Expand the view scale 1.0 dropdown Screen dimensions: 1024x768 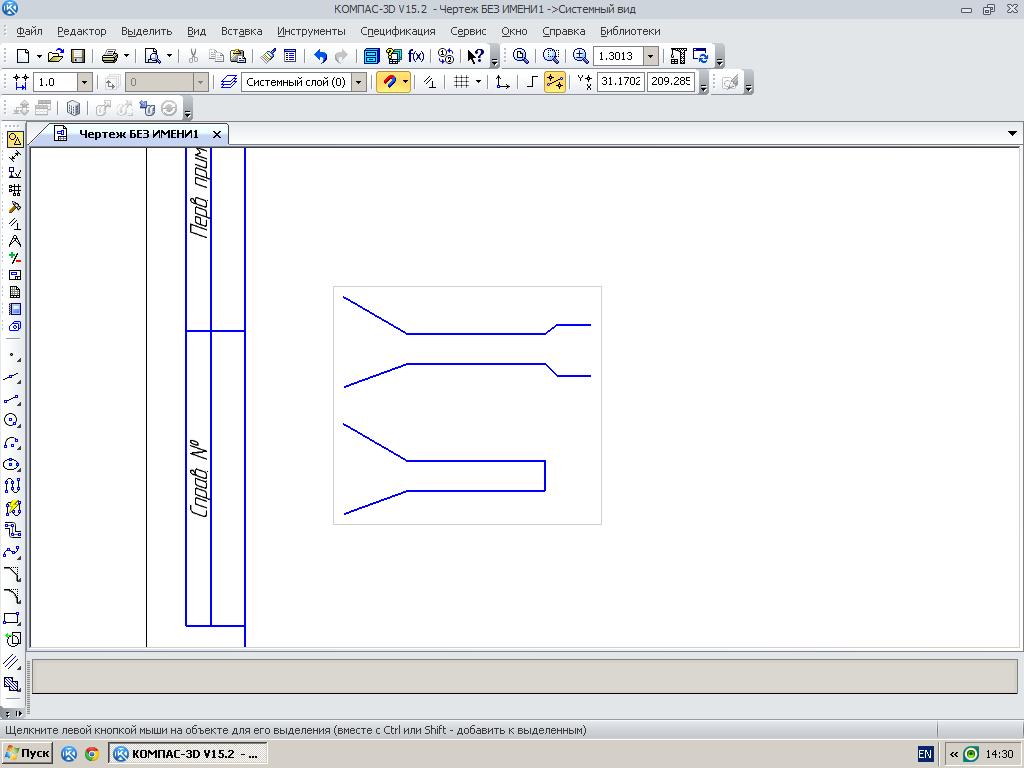tap(84, 82)
